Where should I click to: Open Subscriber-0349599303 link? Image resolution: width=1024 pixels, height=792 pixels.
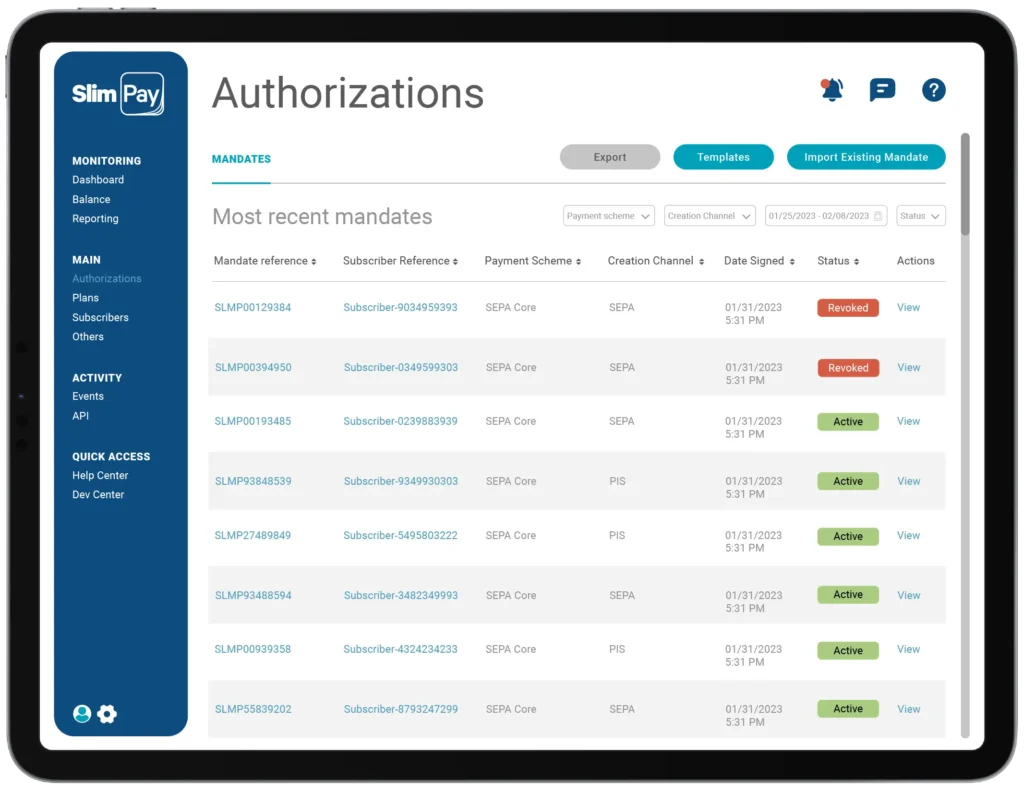click(401, 368)
